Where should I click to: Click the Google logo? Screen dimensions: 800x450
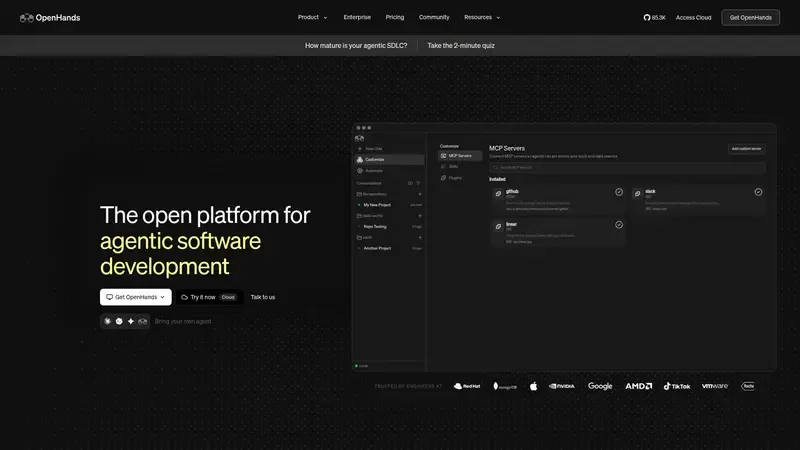click(x=600, y=386)
